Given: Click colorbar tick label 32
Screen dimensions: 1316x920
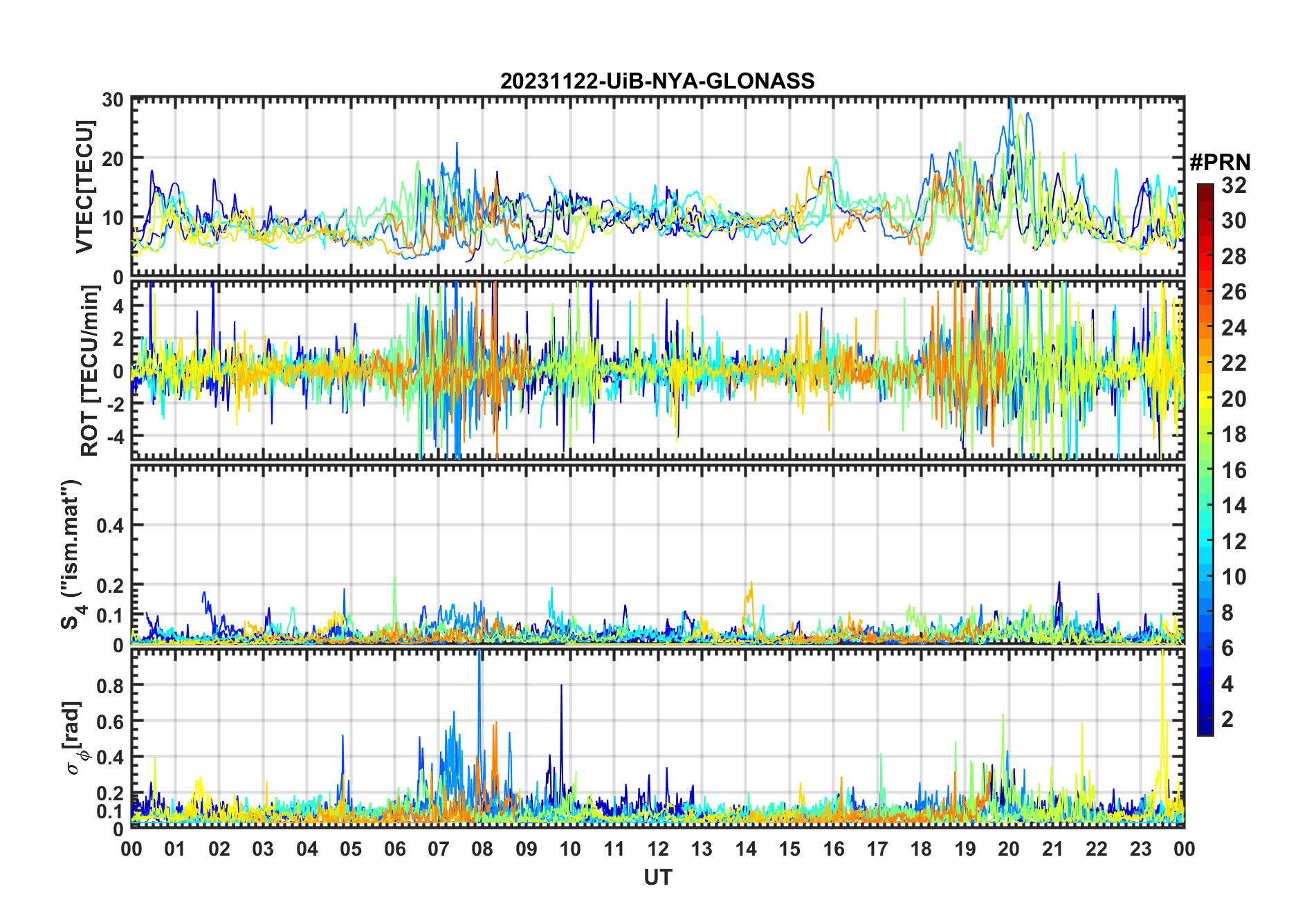Looking at the screenshot, I should tap(1234, 185).
